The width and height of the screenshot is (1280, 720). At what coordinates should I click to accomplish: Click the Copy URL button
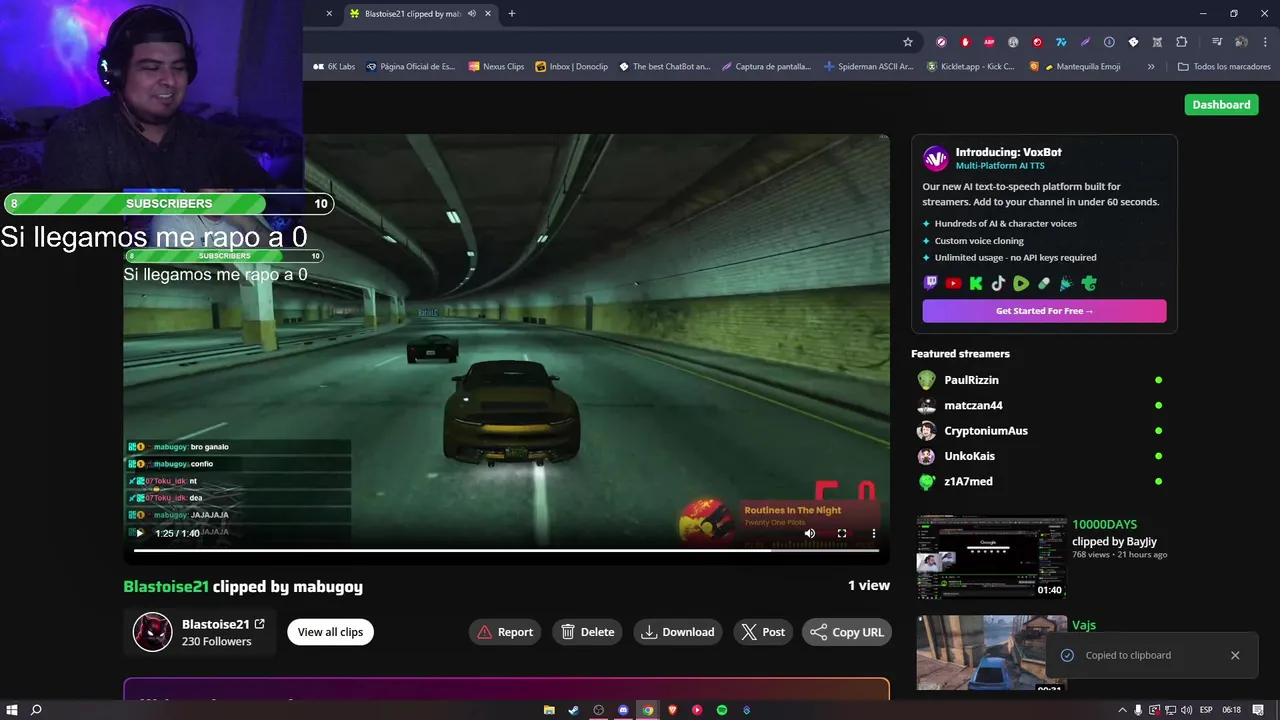coord(846,632)
